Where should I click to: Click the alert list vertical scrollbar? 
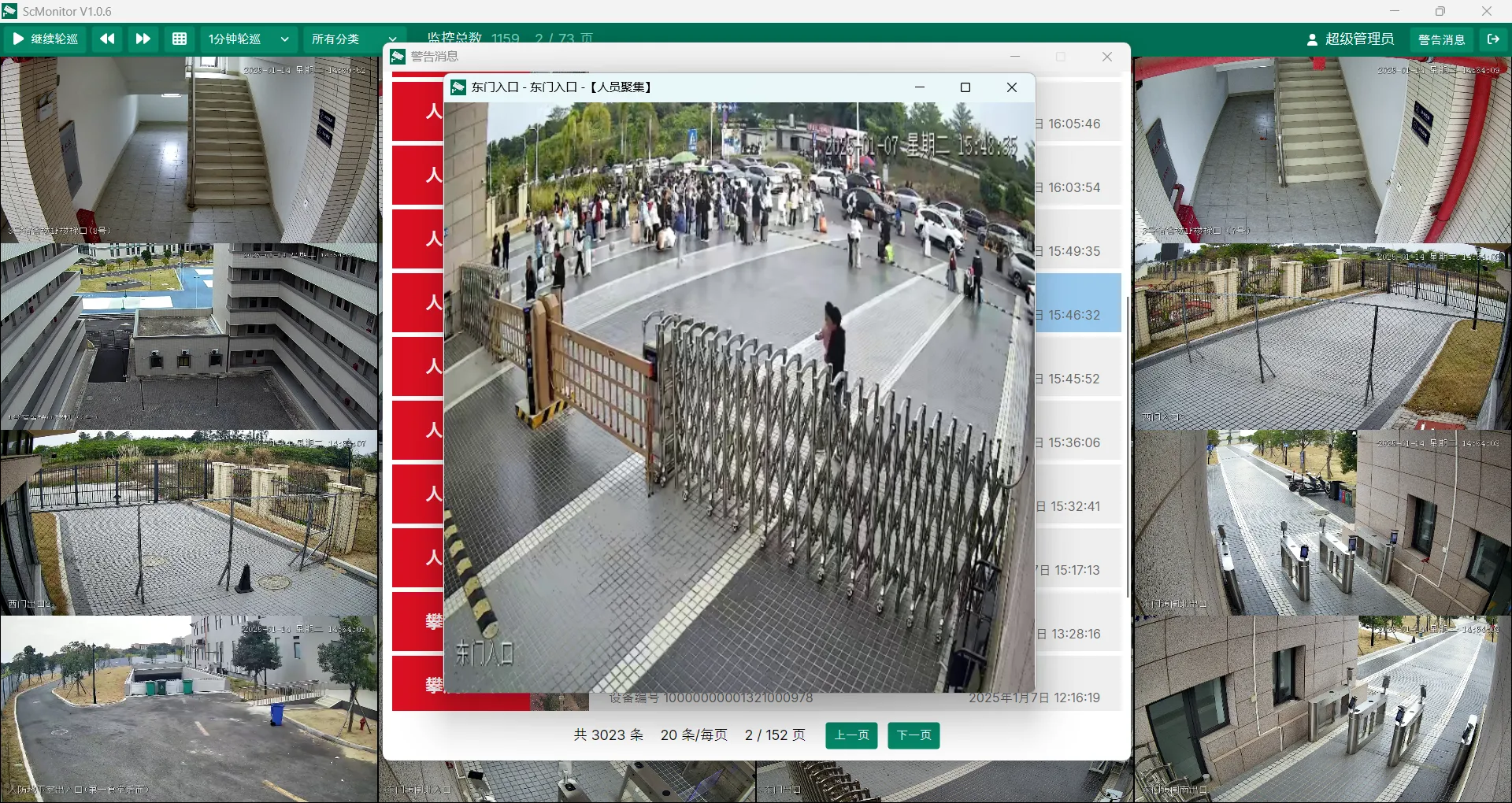click(1128, 446)
